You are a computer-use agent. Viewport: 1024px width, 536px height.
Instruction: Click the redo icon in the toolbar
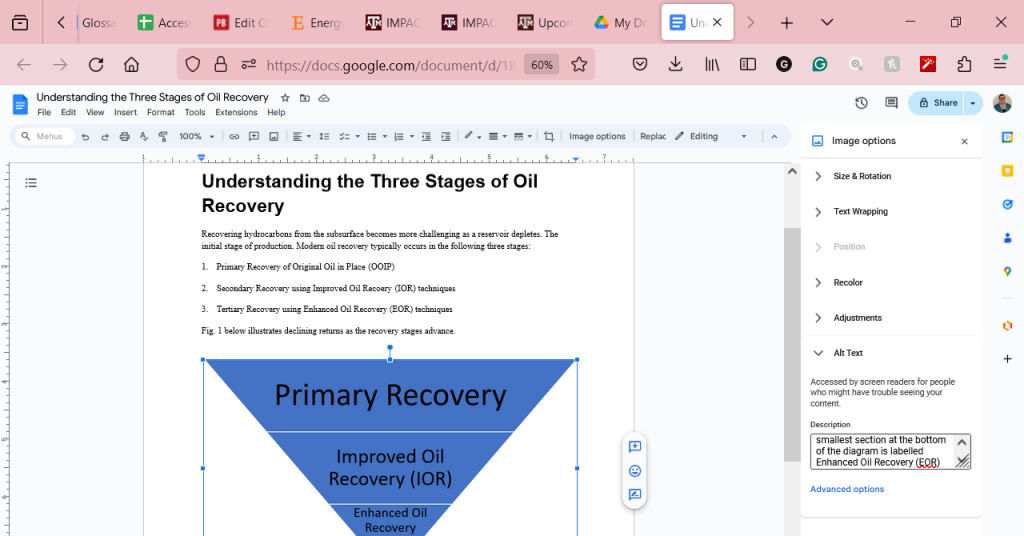(x=105, y=136)
